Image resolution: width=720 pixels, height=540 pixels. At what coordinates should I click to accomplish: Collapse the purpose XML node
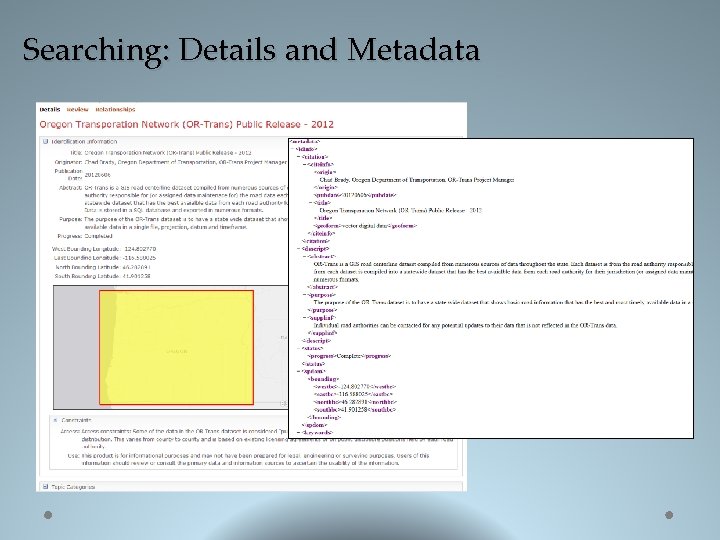point(304,295)
